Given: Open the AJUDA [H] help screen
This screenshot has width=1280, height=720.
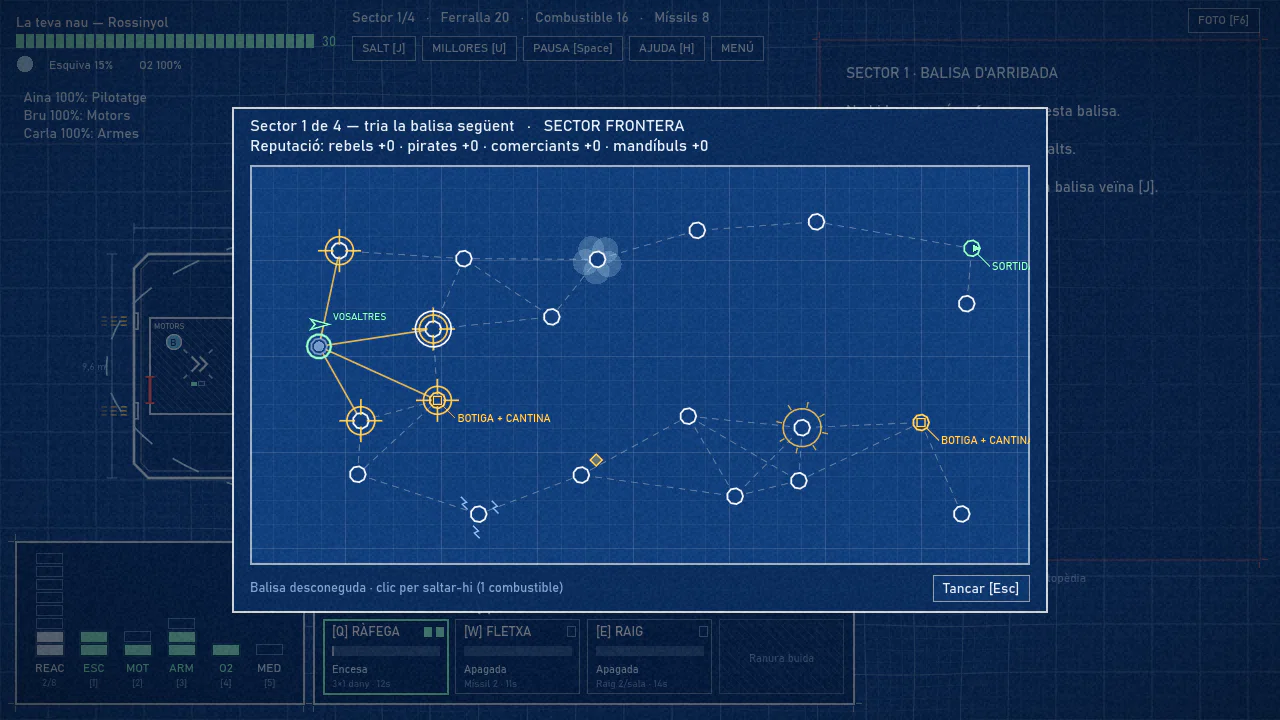Looking at the screenshot, I should coord(667,48).
